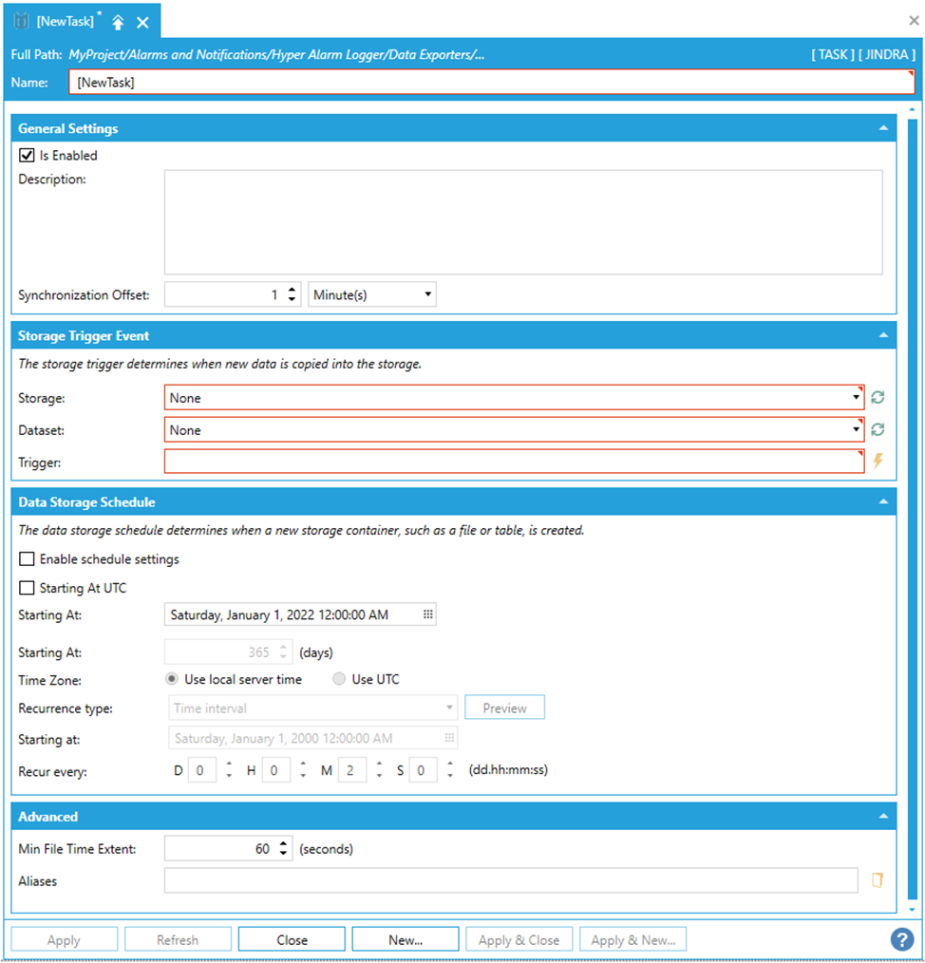This screenshot has width=925, height=963.
Task: Click the [ TASK ] [ JINDRA ] label
Action: [x=863, y=55]
